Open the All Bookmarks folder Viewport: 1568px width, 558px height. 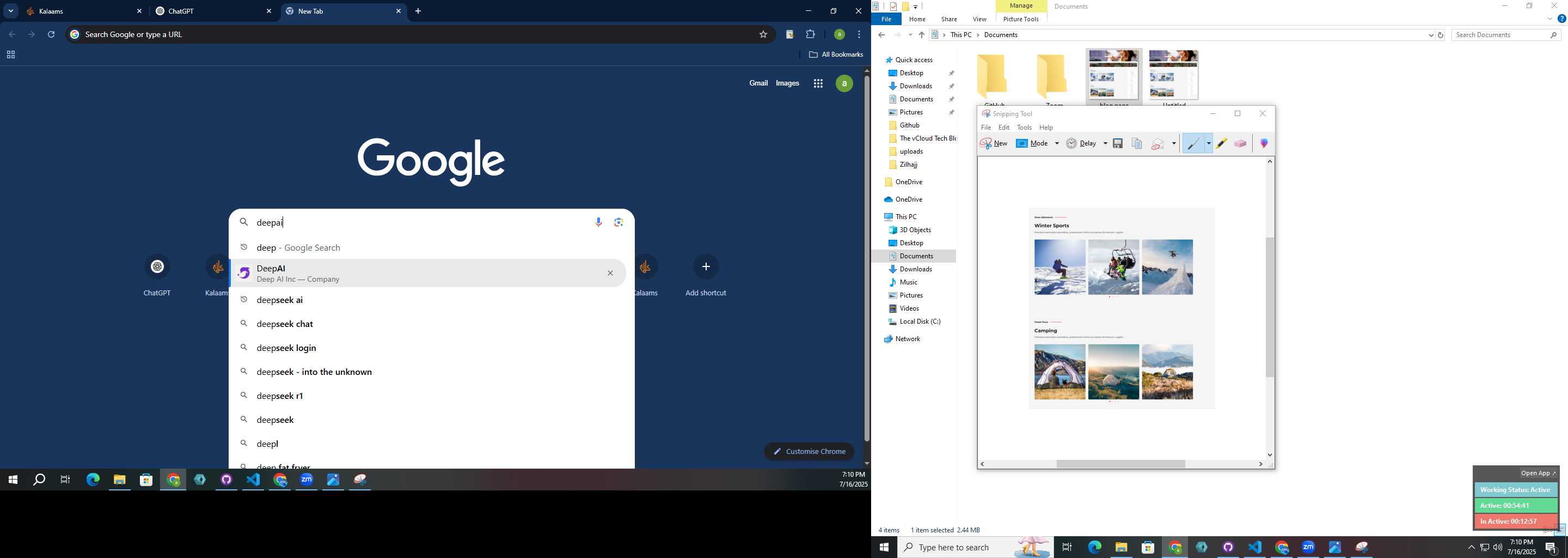pyautogui.click(x=835, y=55)
